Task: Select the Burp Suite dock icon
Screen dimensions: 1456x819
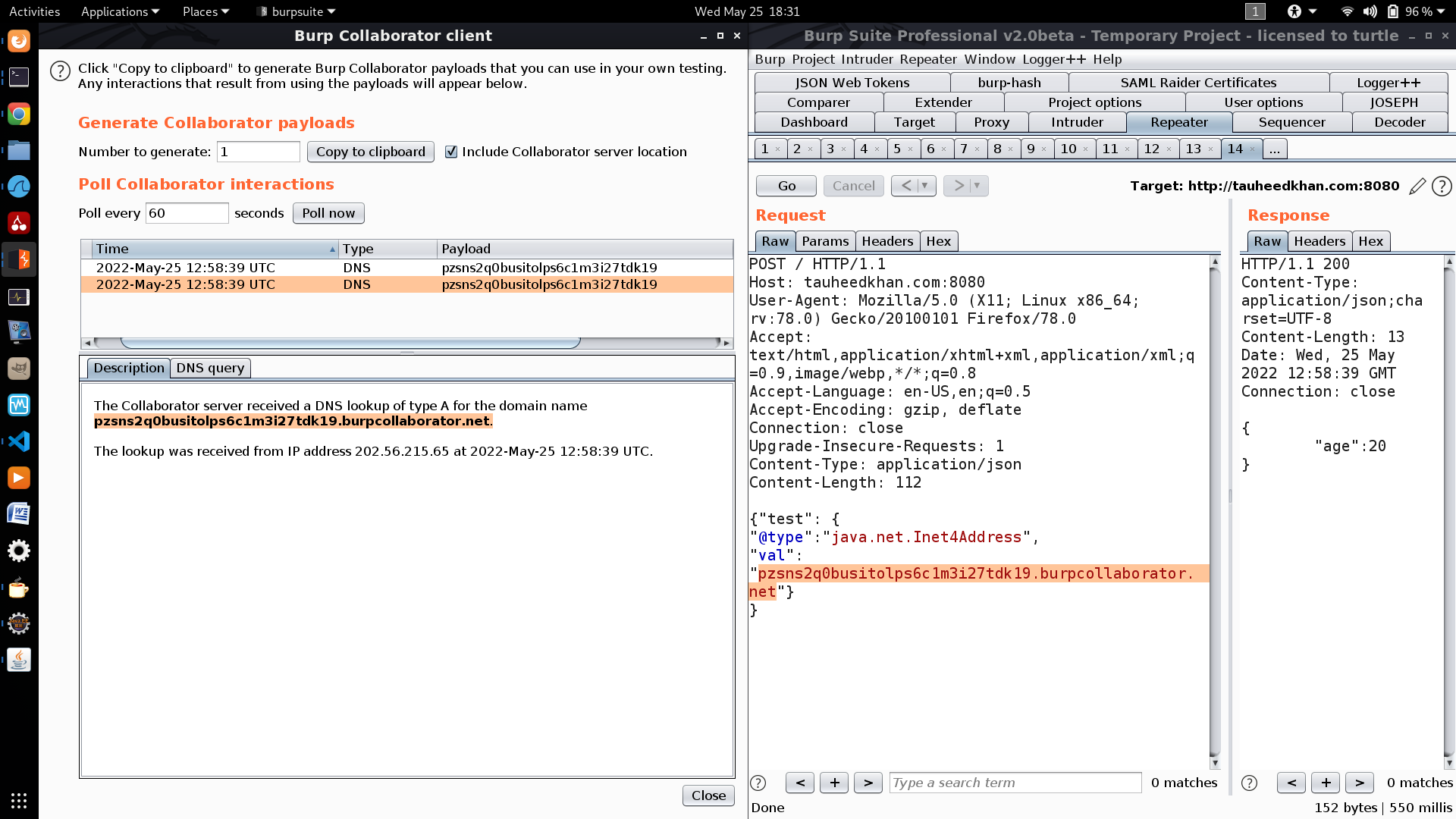Action: point(19,259)
